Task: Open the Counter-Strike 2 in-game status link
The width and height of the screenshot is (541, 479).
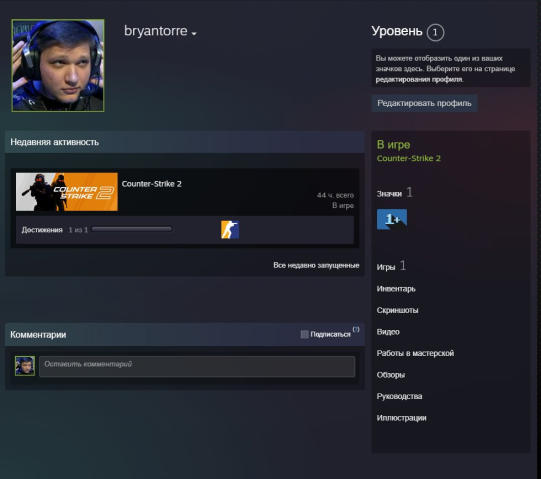Action: point(409,158)
